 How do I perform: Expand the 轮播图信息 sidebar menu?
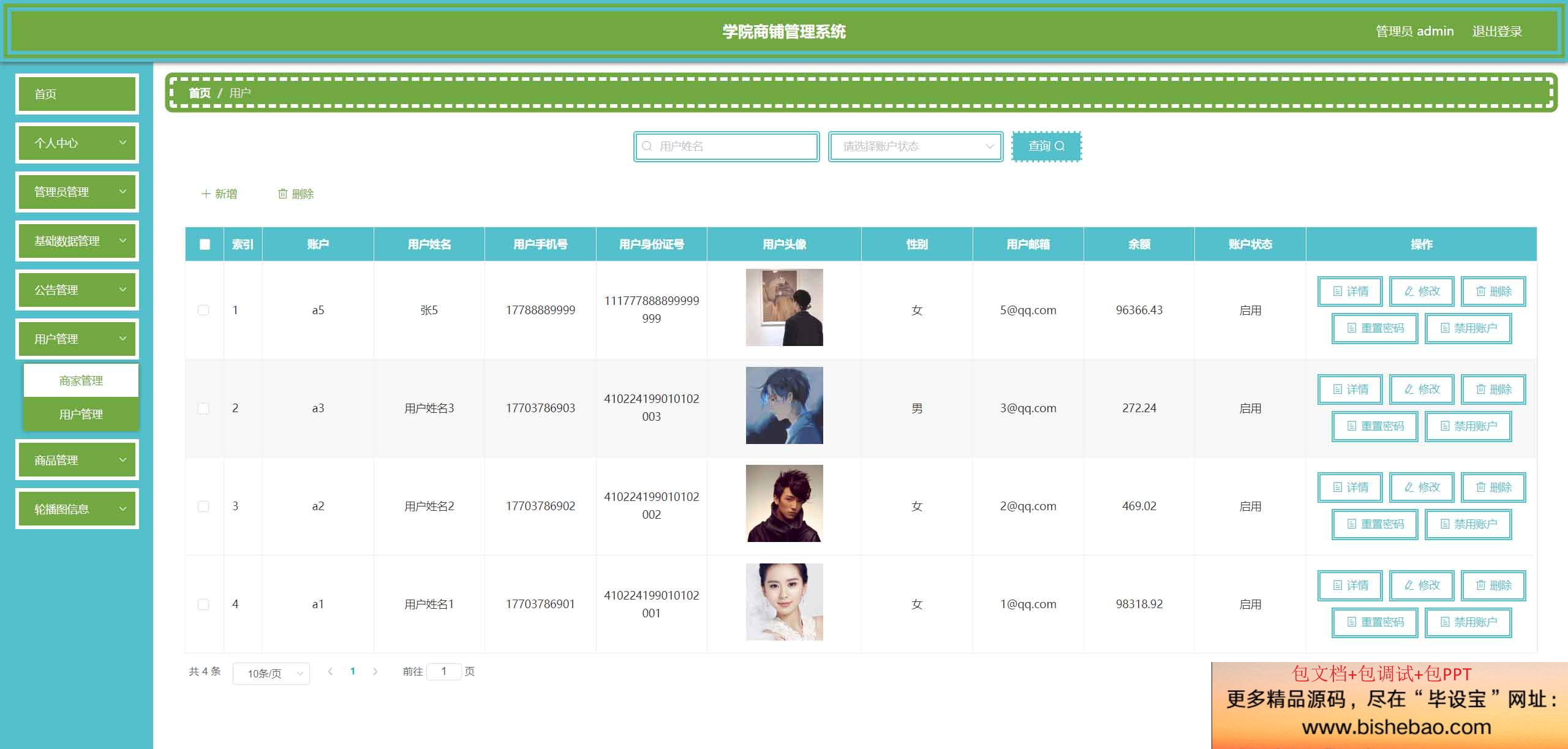point(77,509)
